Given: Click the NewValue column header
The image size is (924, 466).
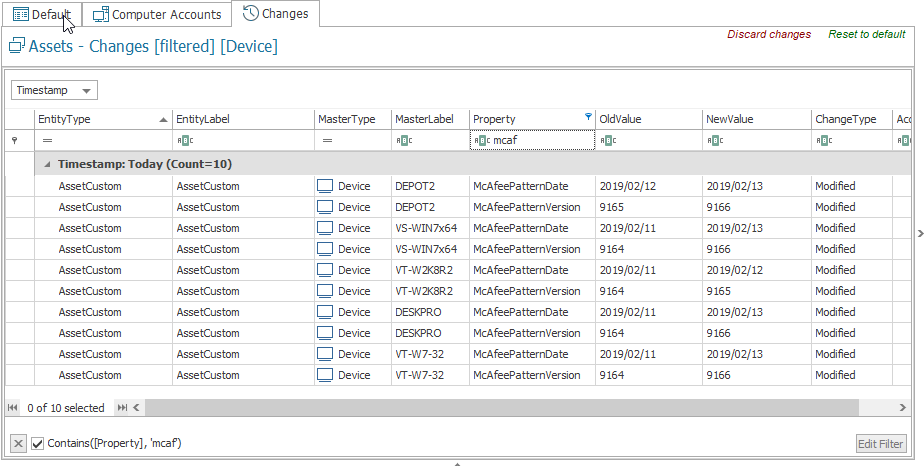Looking at the screenshot, I should click(757, 119).
